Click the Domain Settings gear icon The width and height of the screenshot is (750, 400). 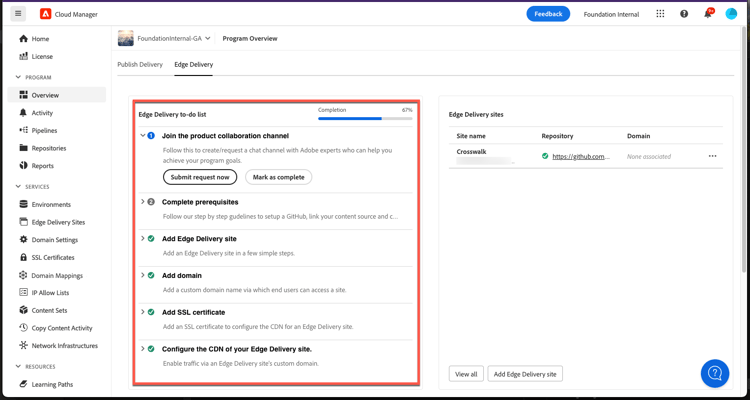[23, 240]
